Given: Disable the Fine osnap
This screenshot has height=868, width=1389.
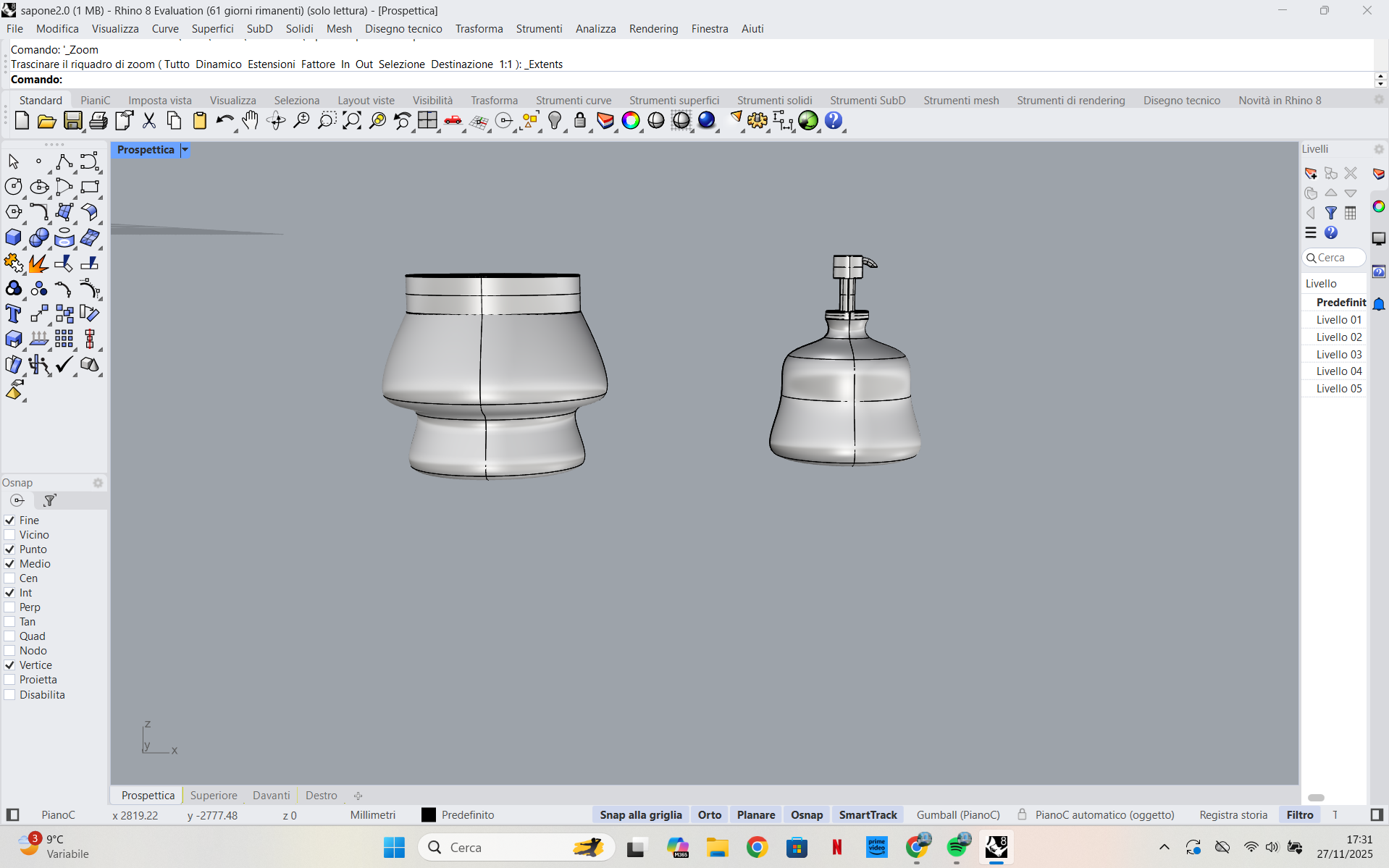Looking at the screenshot, I should click(x=9, y=520).
